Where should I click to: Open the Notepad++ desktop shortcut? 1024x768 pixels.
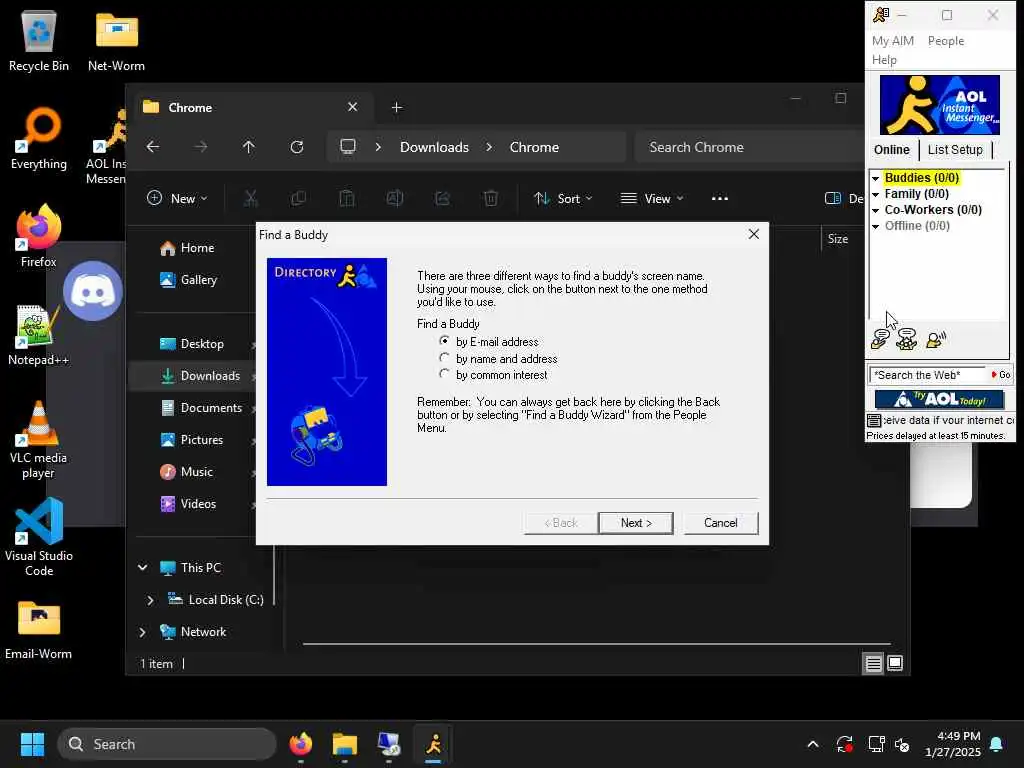pos(39,334)
